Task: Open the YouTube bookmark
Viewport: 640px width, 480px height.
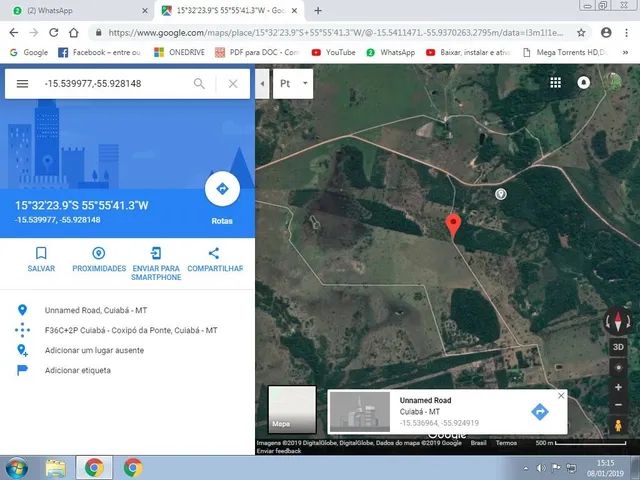Action: (x=333, y=52)
